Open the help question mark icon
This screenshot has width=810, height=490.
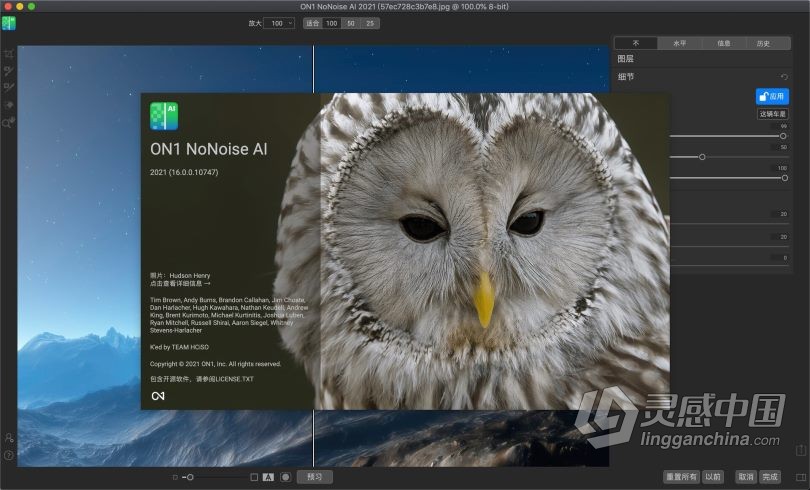click(9, 455)
